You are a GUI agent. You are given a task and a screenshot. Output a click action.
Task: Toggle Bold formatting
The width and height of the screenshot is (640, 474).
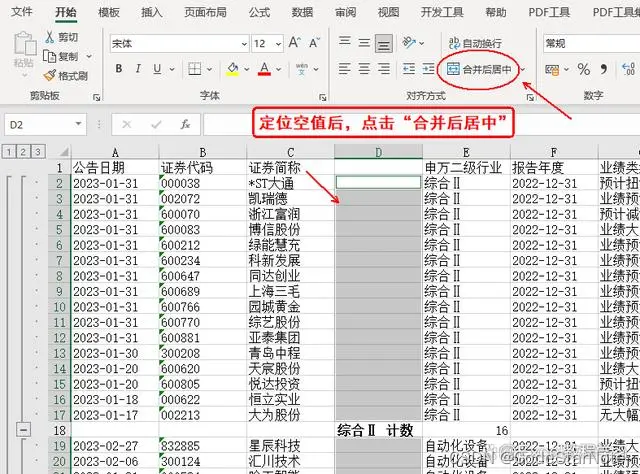[119, 69]
